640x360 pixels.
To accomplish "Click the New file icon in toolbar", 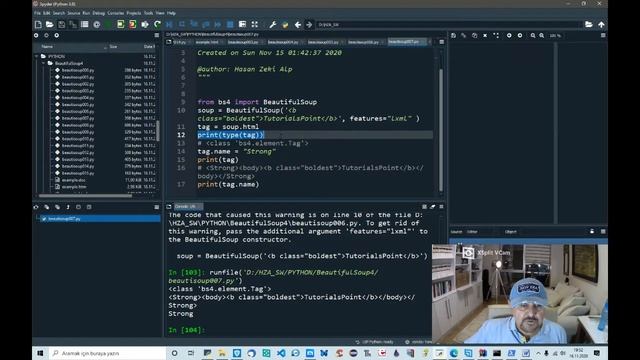I will 38,24.
